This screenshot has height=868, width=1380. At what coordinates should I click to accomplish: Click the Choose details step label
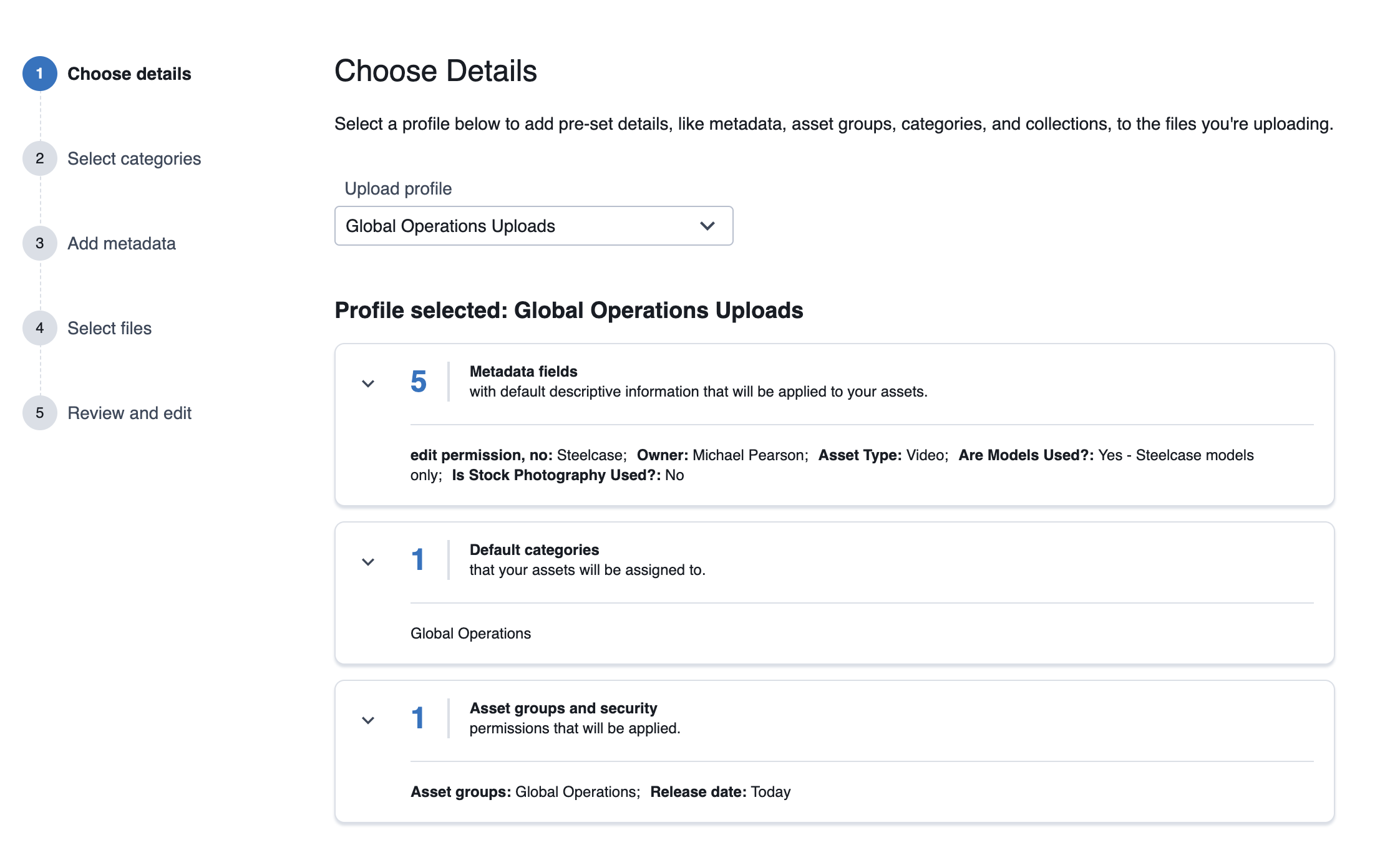coord(129,74)
